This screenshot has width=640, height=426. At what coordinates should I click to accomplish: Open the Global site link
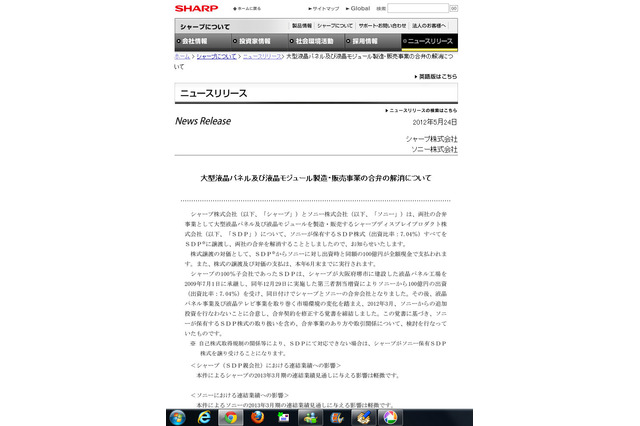[x=358, y=8]
